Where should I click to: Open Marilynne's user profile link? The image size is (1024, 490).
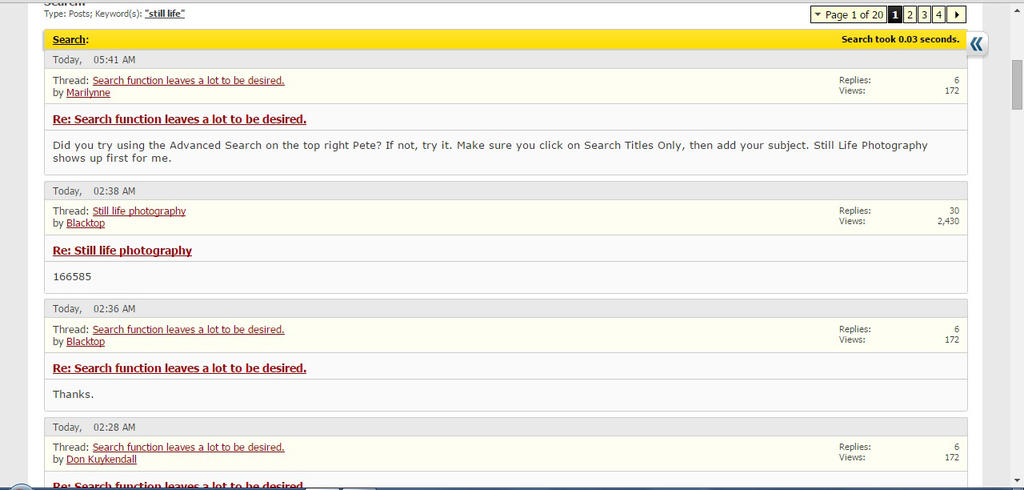tap(88, 93)
